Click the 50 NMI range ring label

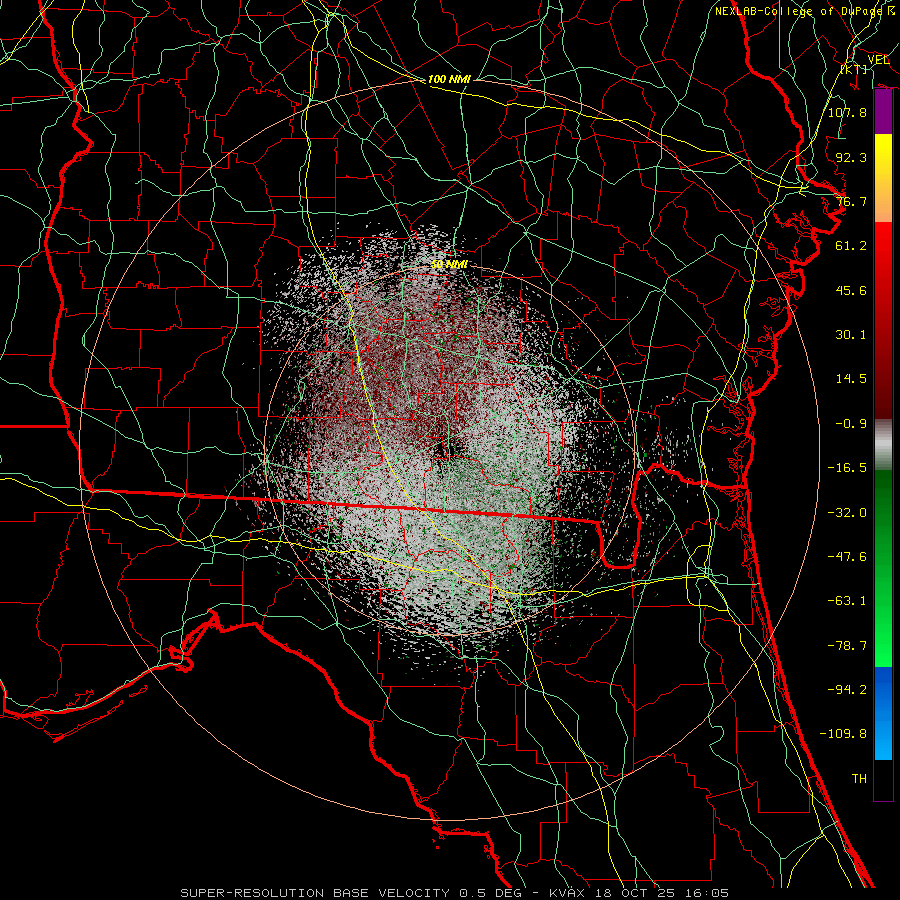point(449,265)
